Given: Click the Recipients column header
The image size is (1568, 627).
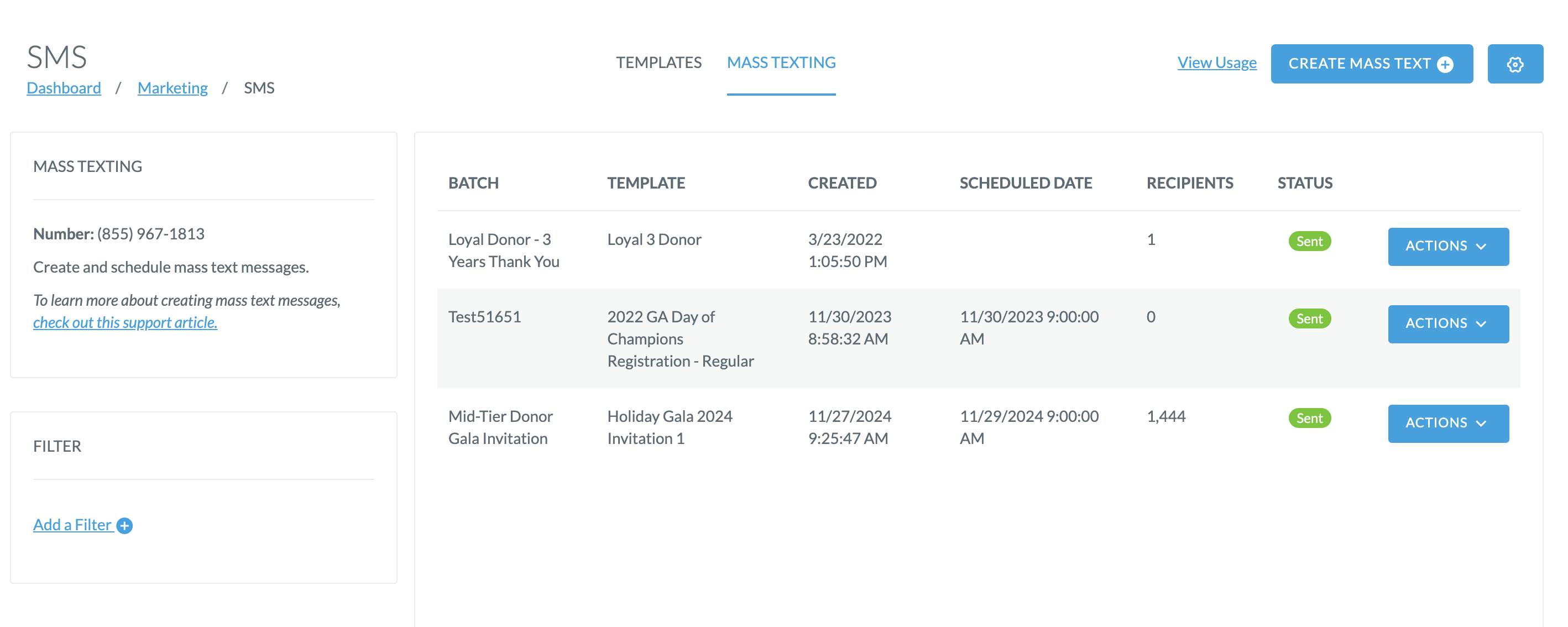Looking at the screenshot, I should (x=1189, y=182).
